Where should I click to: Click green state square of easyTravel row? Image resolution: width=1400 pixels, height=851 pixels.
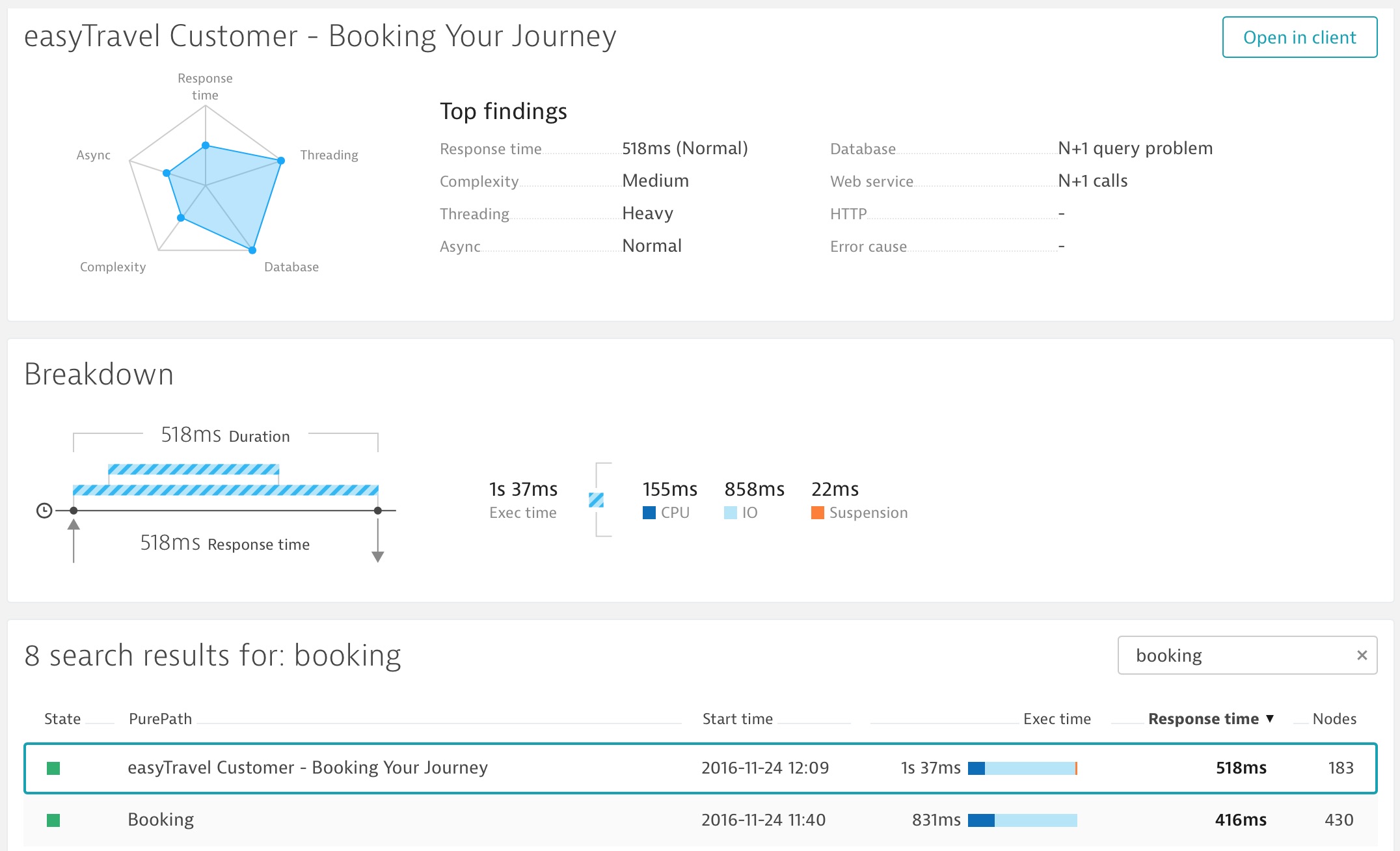tap(53, 768)
